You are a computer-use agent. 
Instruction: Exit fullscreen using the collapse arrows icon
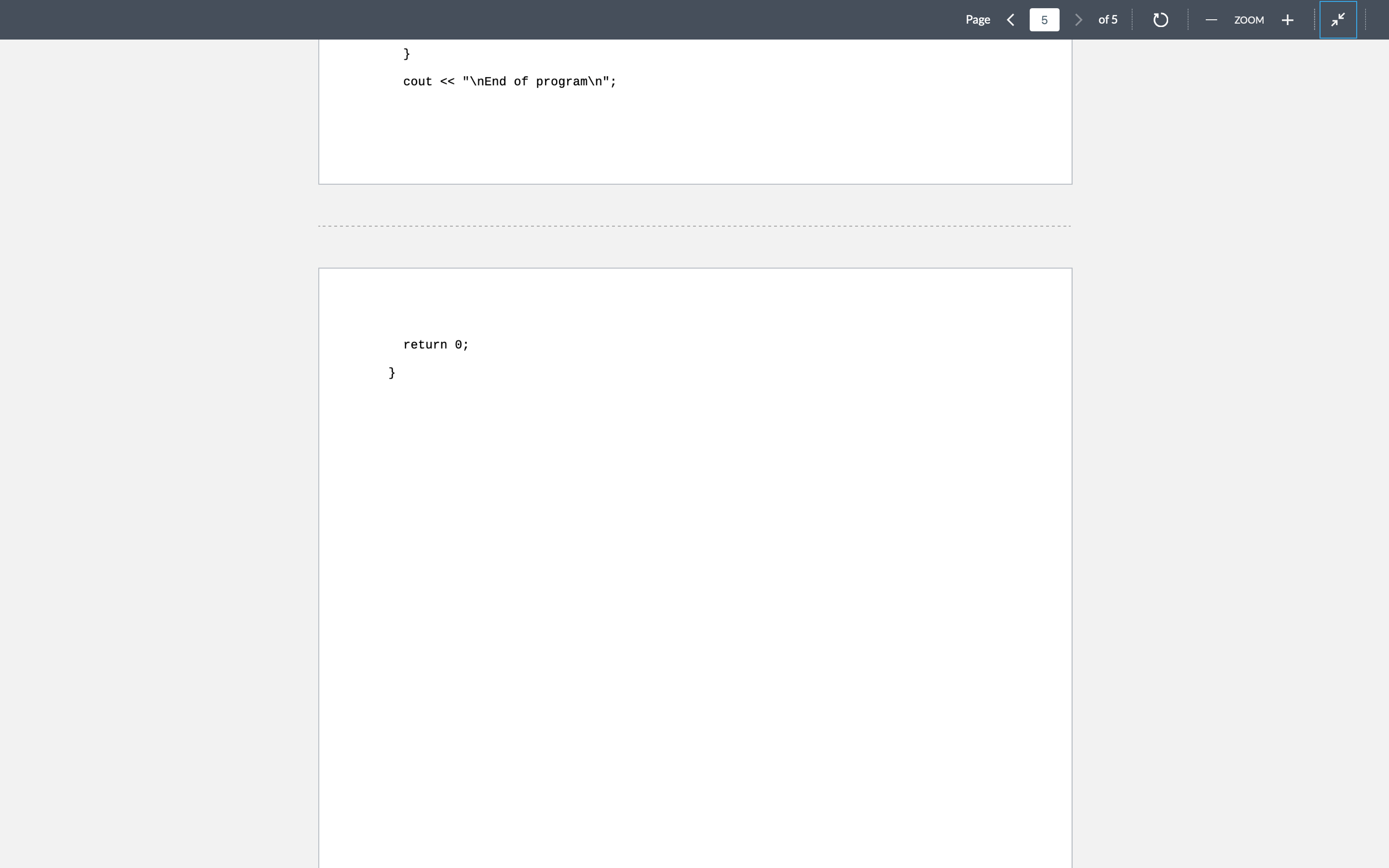click(x=1337, y=19)
